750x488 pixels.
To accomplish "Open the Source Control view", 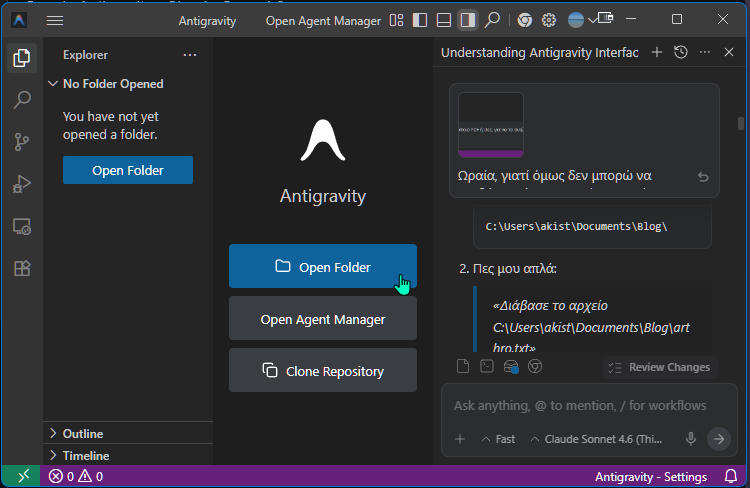I will (x=21, y=142).
